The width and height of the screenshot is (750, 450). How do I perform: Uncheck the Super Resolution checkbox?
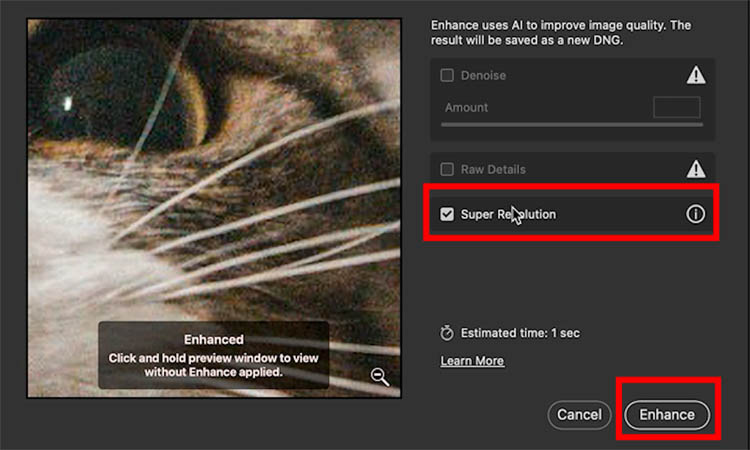[447, 214]
